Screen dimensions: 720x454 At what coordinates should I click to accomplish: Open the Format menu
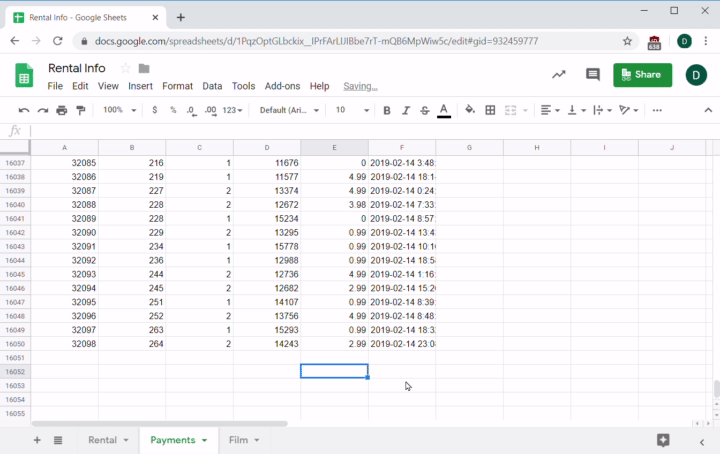177,86
